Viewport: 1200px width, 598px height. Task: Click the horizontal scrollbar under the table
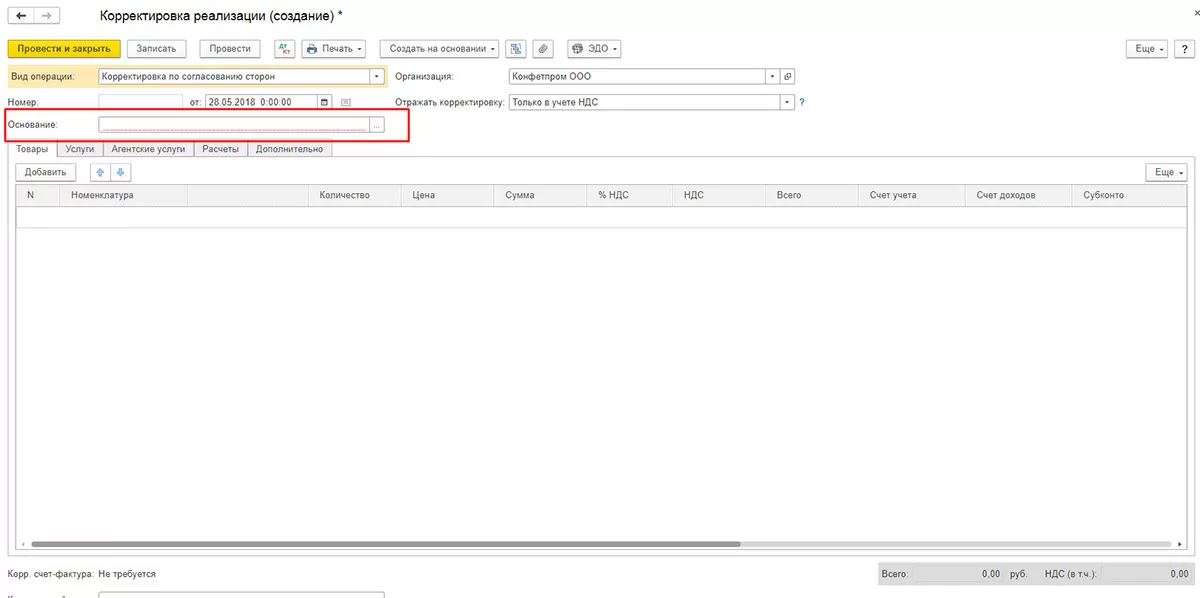pyautogui.click(x=385, y=544)
